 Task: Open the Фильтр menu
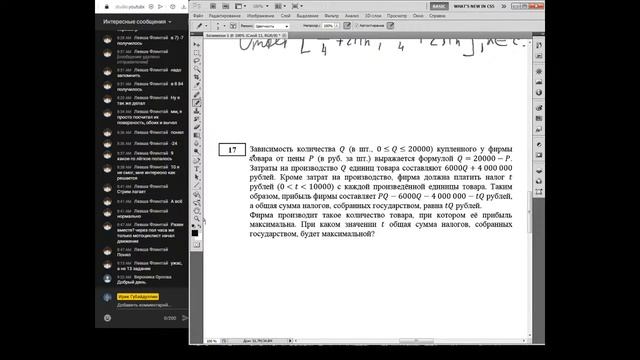point(331,16)
